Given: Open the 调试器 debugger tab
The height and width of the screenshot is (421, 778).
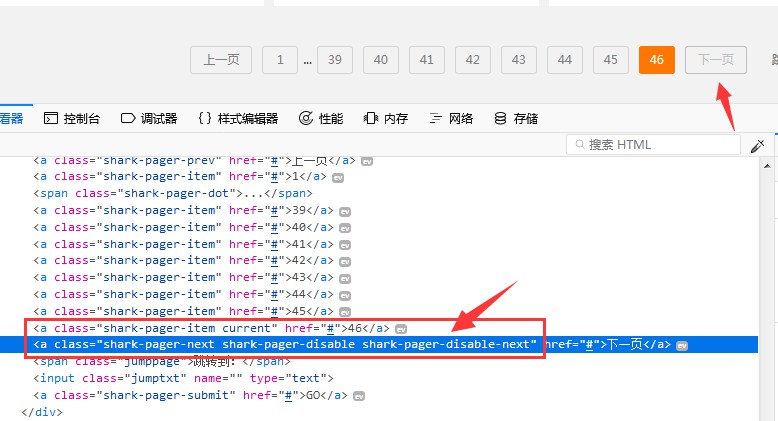Looking at the screenshot, I should [x=149, y=119].
